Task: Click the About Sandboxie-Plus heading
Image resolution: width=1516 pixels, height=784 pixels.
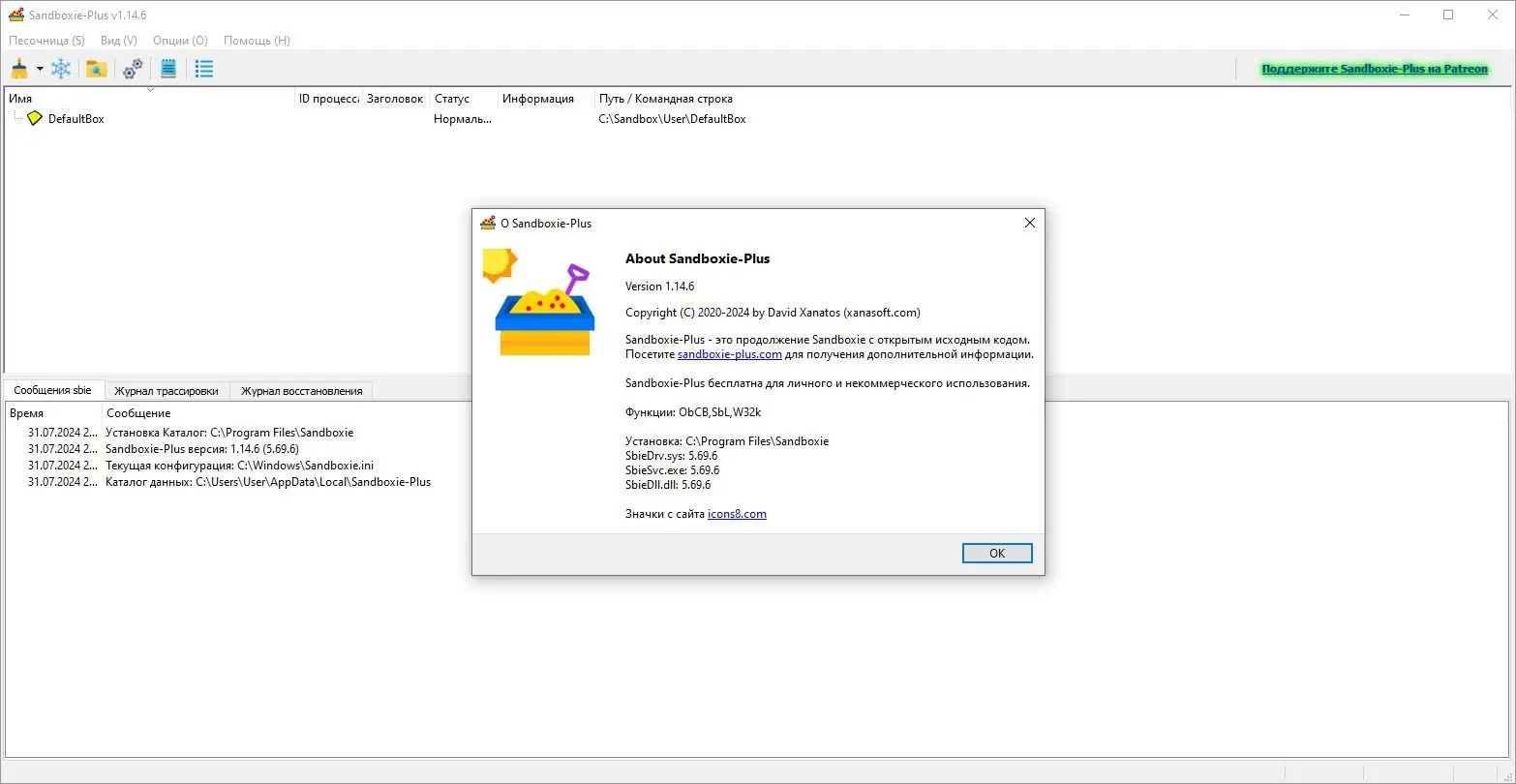Action: point(697,258)
